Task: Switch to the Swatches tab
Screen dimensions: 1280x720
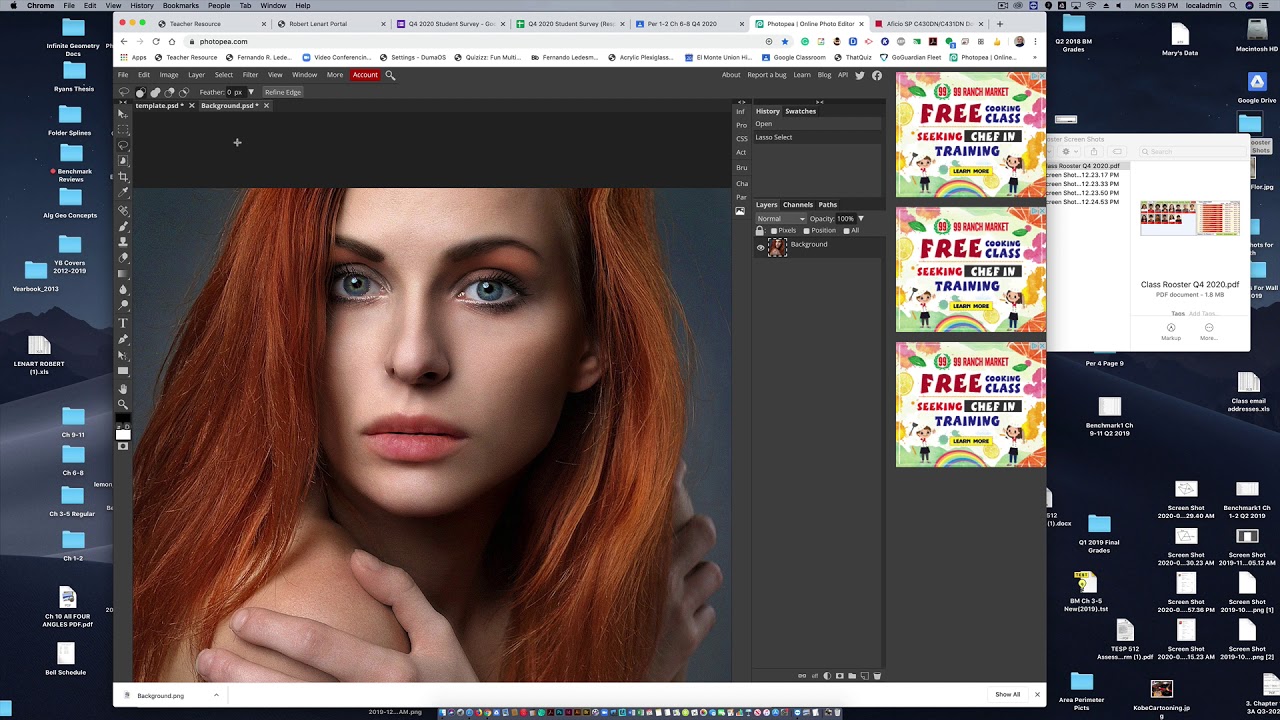Action: pyautogui.click(x=800, y=111)
